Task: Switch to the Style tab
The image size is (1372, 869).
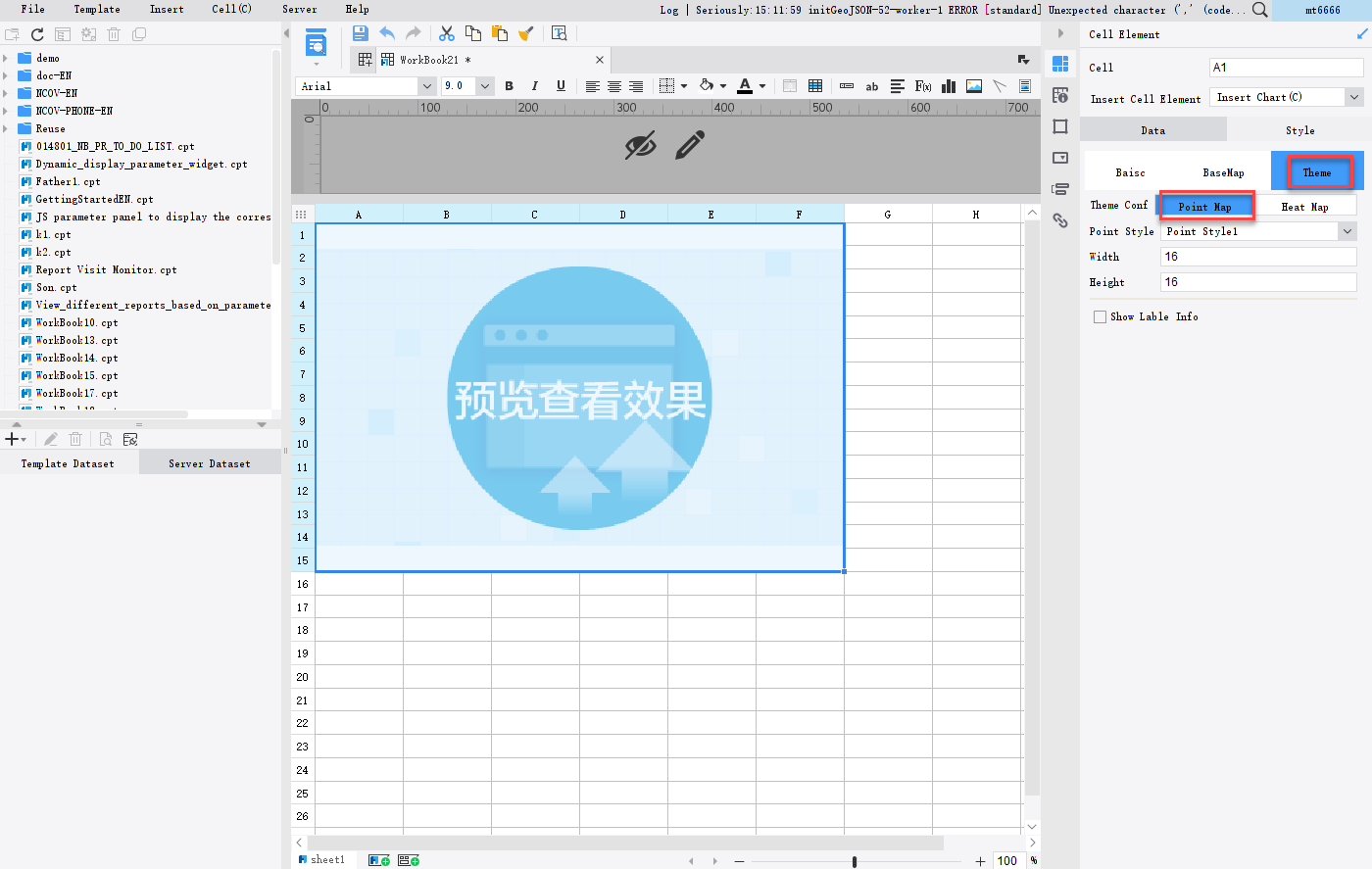Action: tap(1299, 128)
